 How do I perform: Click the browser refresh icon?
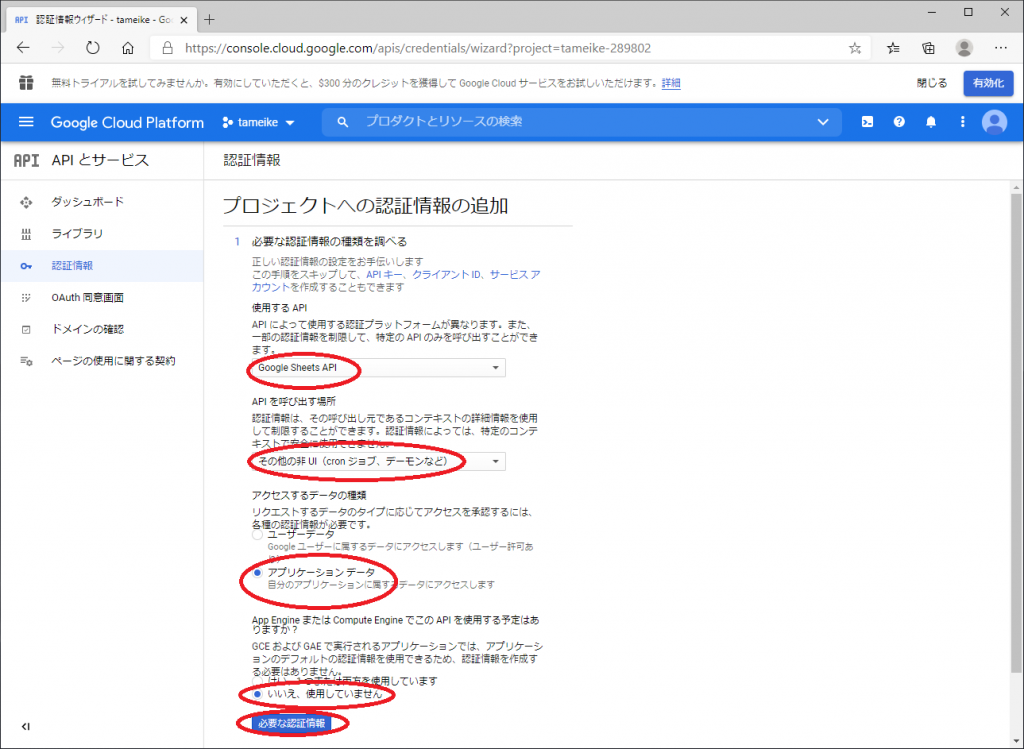pyautogui.click(x=92, y=48)
